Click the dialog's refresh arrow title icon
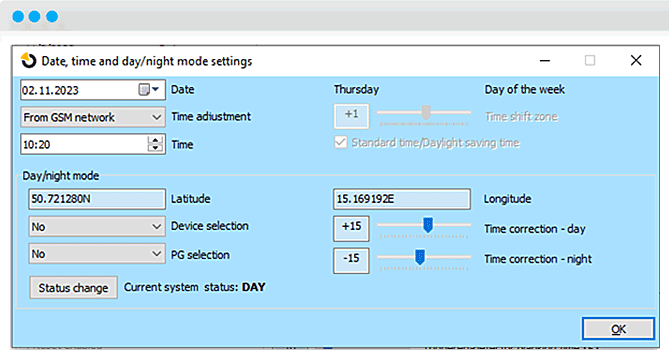 [x=29, y=61]
